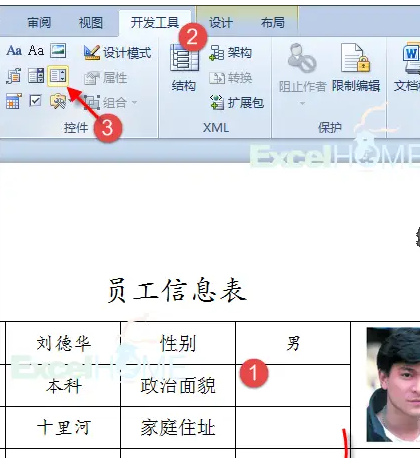420x458 pixels.
Task: Switch to the Review (审阅) tab
Action: point(39,23)
